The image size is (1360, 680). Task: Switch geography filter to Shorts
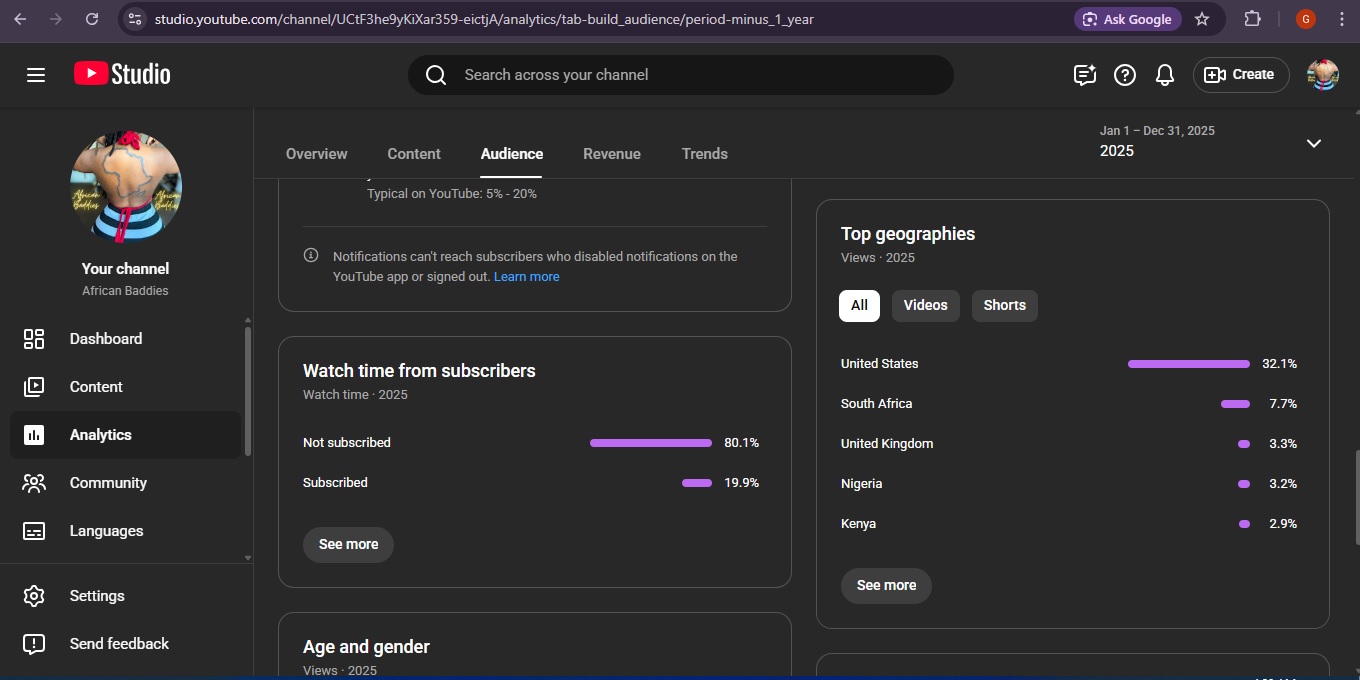tap(1004, 306)
